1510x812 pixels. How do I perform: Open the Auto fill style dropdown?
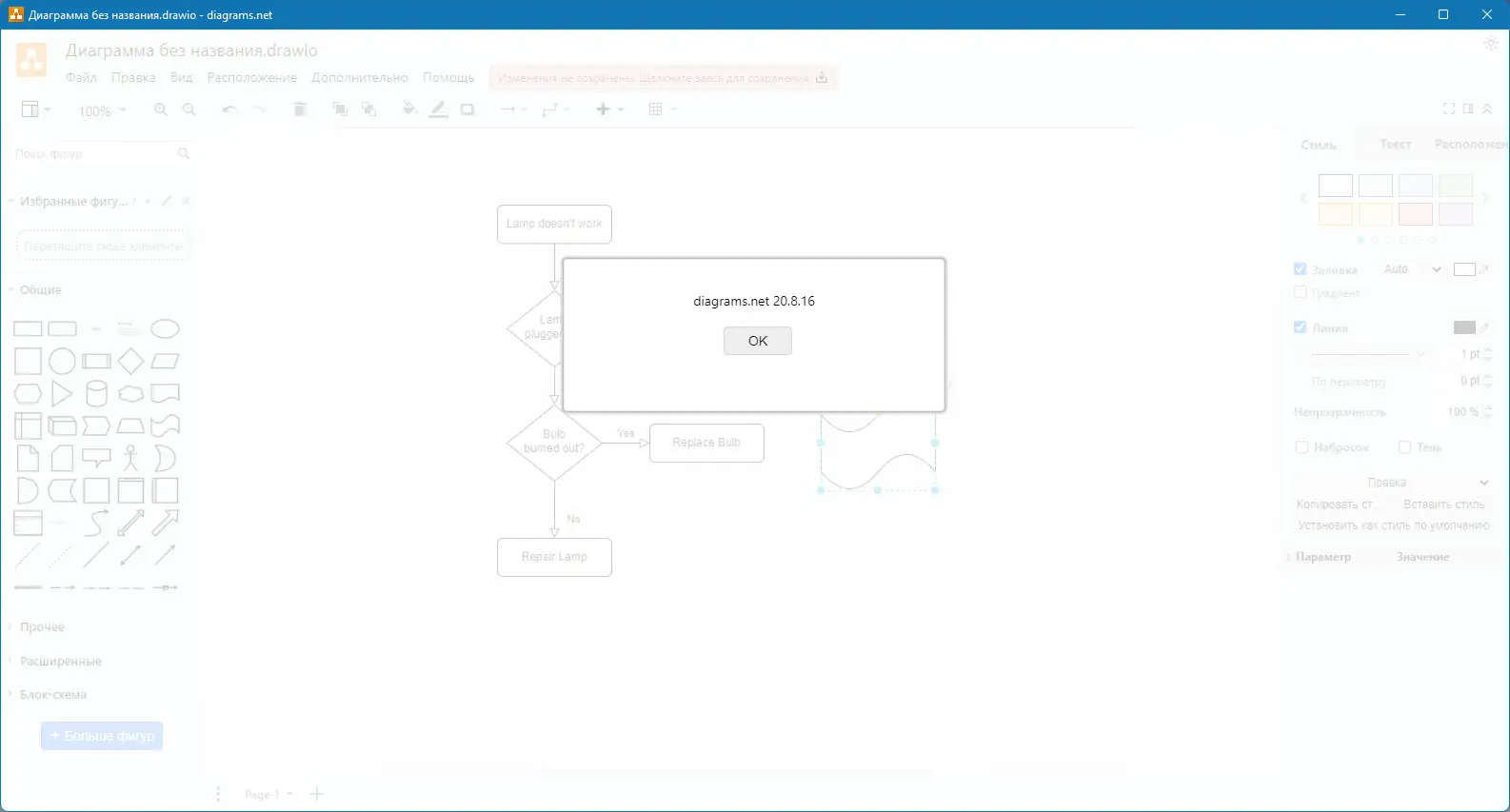[1413, 269]
